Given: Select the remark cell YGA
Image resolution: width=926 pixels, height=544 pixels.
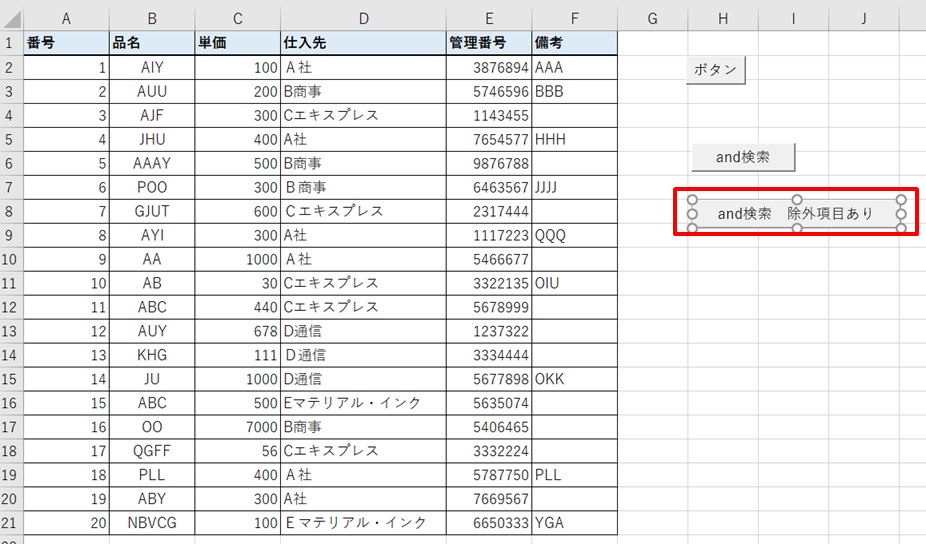Looking at the screenshot, I should click(x=575, y=523).
